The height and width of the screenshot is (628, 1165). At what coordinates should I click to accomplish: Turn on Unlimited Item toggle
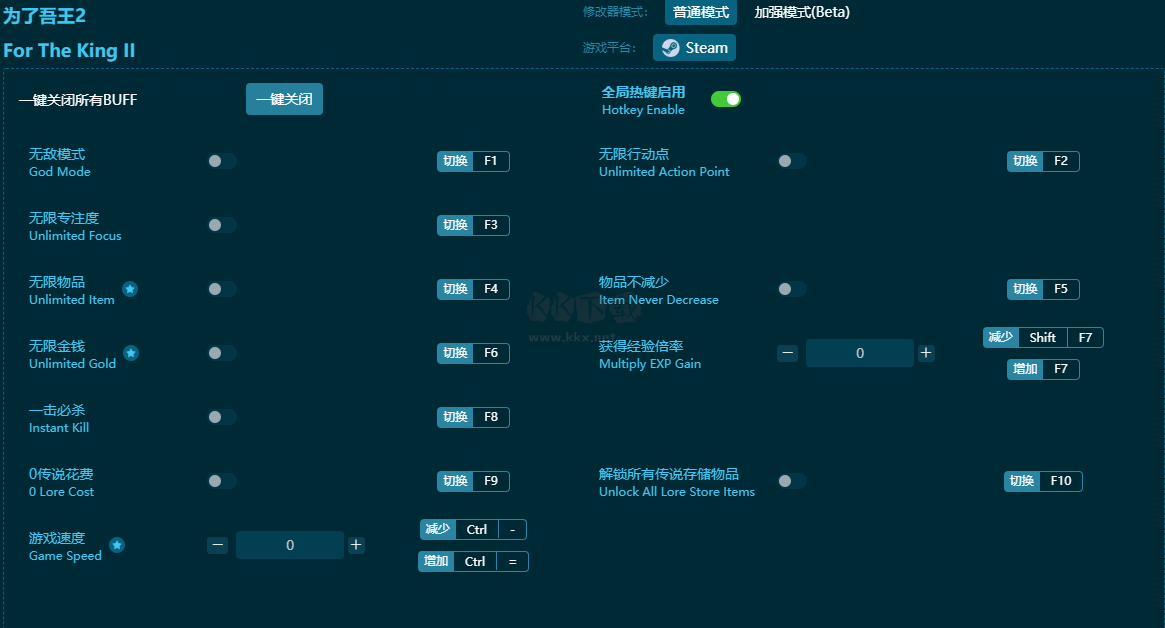point(221,289)
